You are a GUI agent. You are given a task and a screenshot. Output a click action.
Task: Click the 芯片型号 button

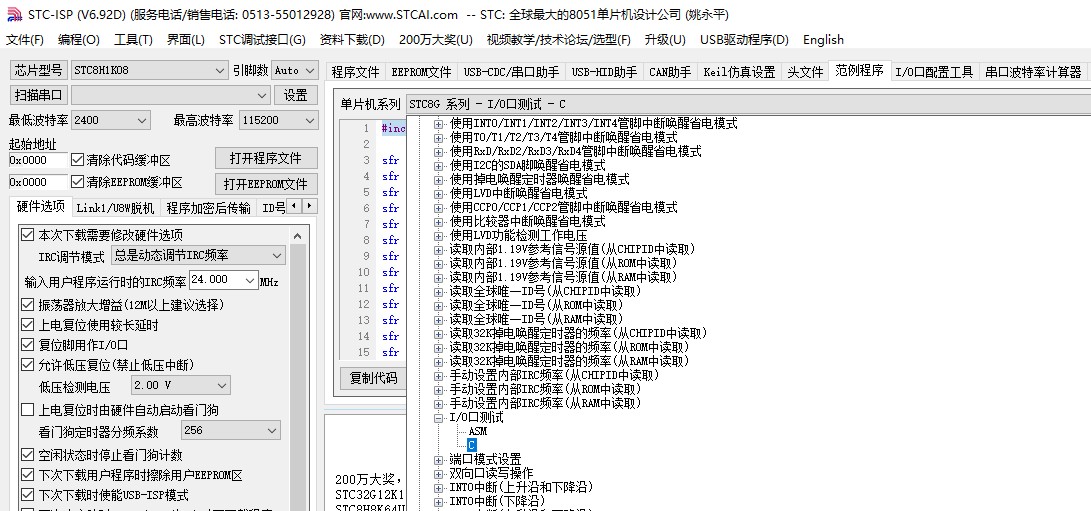pyautogui.click(x=39, y=70)
